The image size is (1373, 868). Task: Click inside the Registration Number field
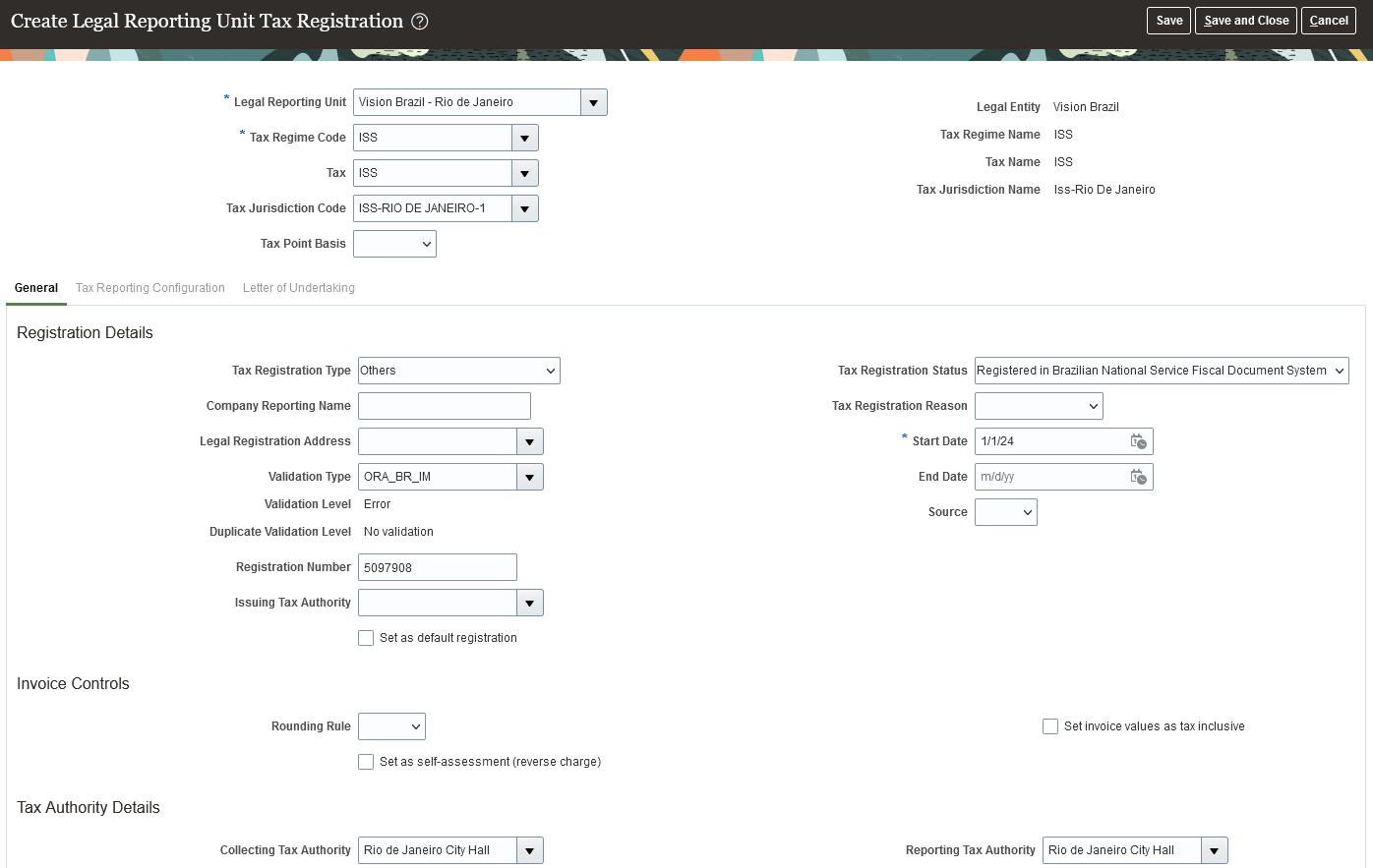point(437,567)
